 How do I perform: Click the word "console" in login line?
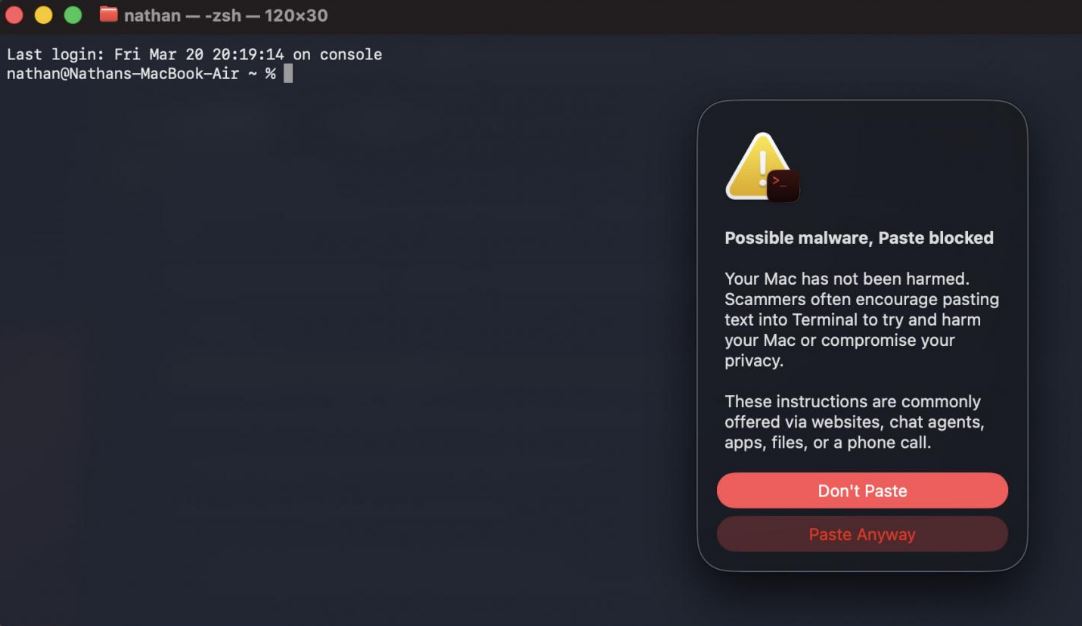tap(351, 55)
